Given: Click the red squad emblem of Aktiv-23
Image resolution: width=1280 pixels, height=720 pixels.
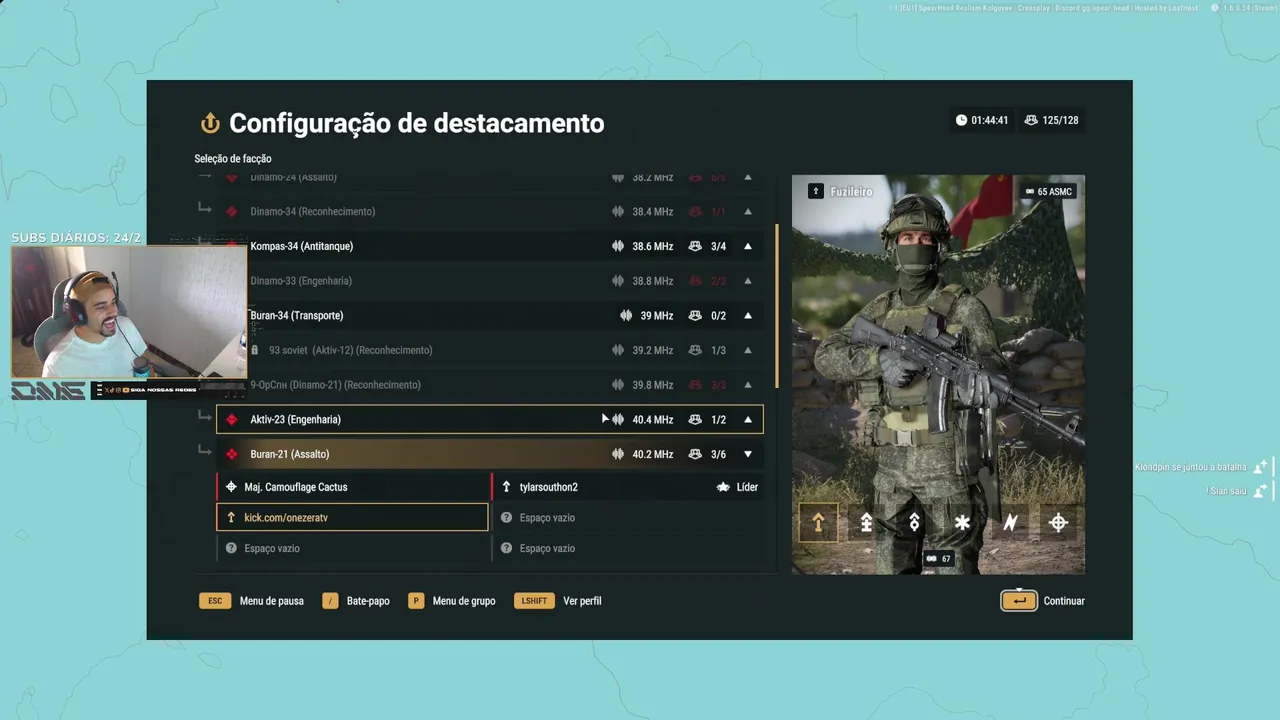Looking at the screenshot, I should (x=232, y=420).
